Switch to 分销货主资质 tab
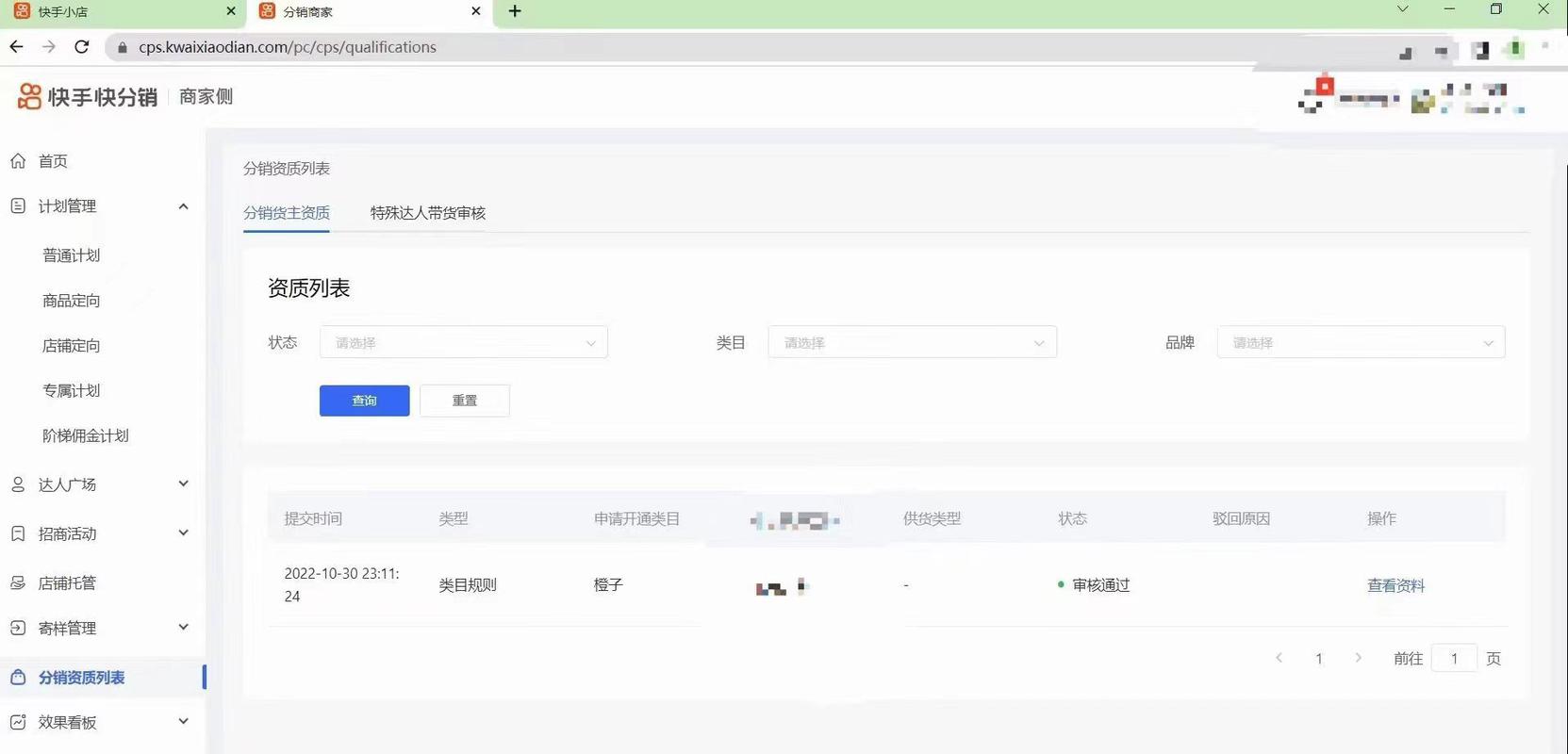 coord(287,213)
